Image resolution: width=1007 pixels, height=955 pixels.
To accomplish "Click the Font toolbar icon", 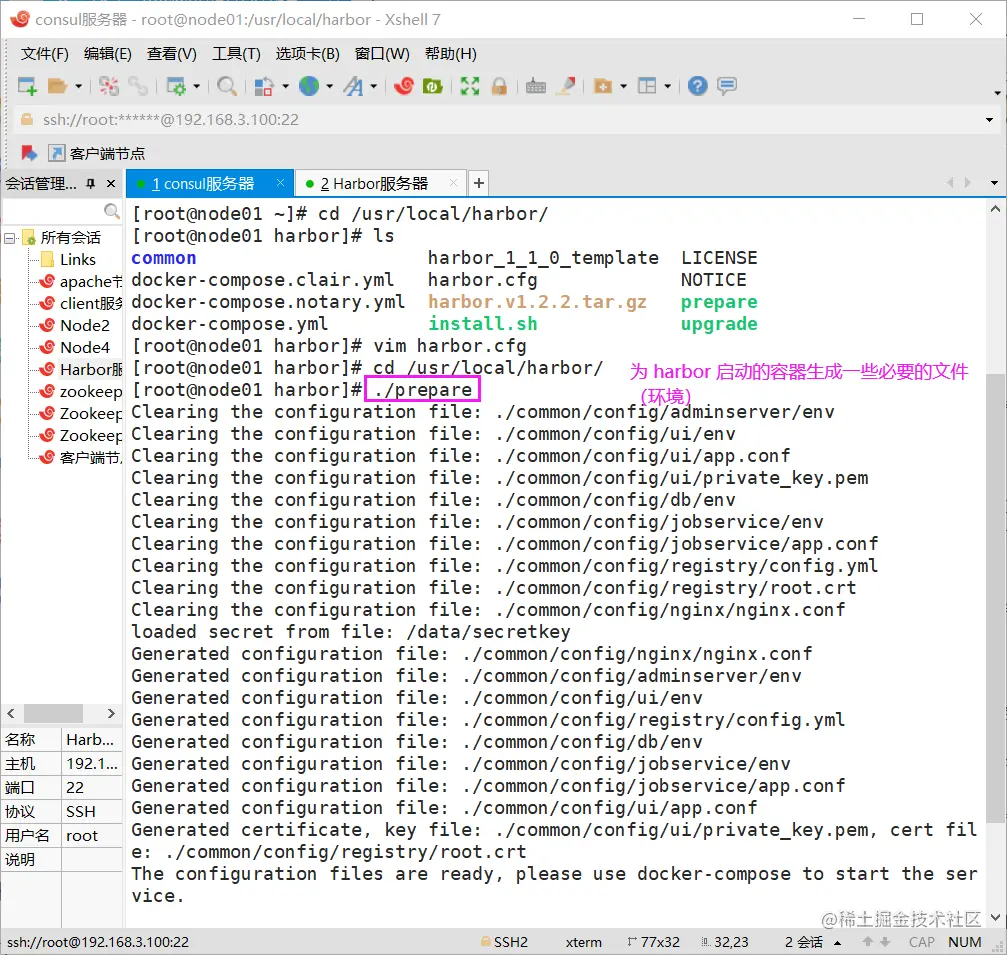I will tap(353, 85).
